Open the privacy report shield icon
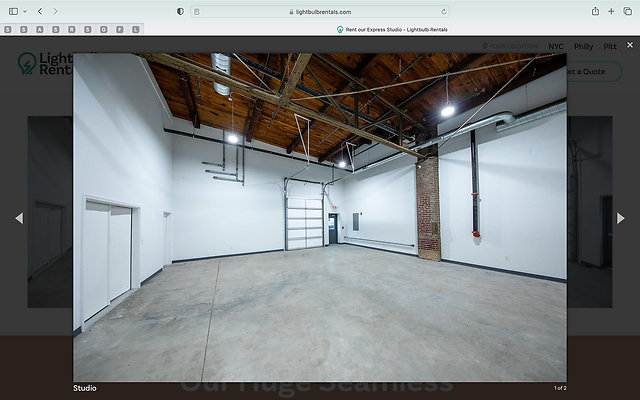The width and height of the screenshot is (640, 400). [180, 11]
